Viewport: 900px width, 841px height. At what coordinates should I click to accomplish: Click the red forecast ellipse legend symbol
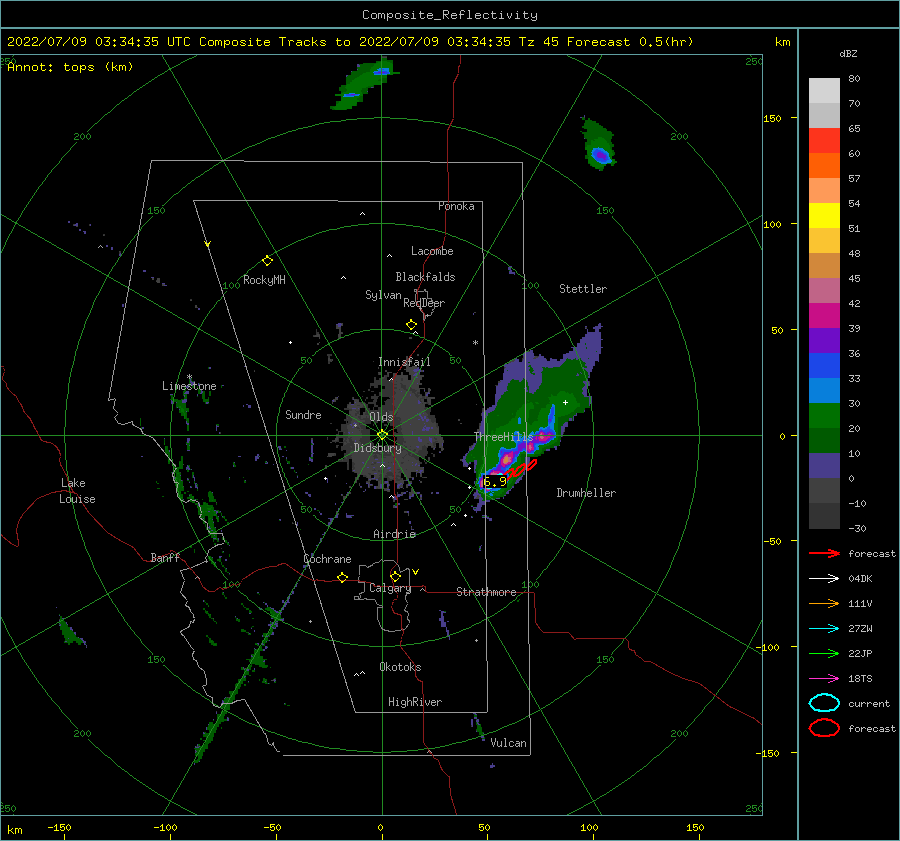(824, 728)
